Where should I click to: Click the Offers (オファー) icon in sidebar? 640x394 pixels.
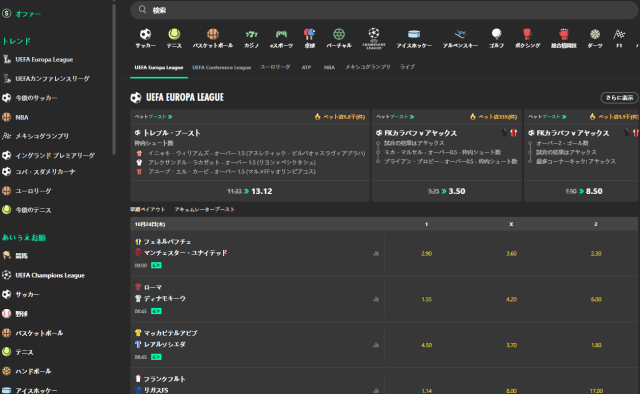pyautogui.click(x=6, y=13)
